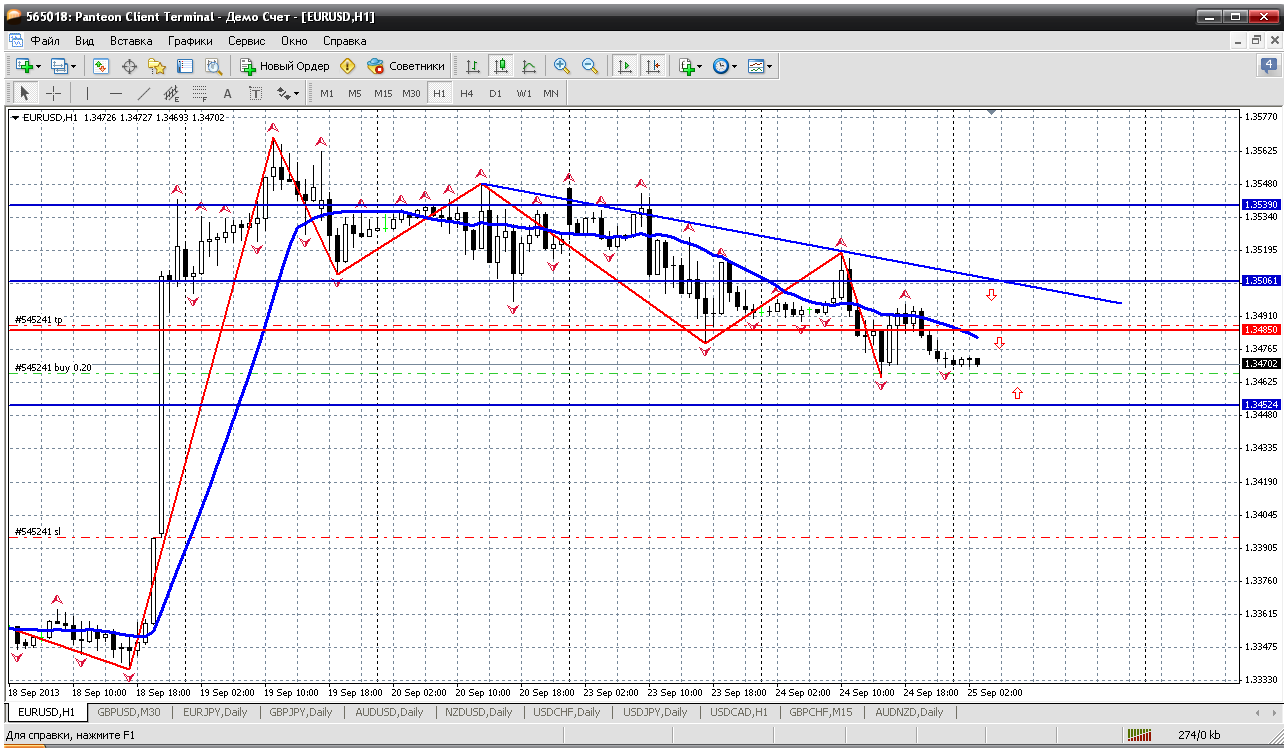This screenshot has height=748, width=1288.
Task: Switch to the GBPUSD,M30 chart tab
Action: (128, 712)
